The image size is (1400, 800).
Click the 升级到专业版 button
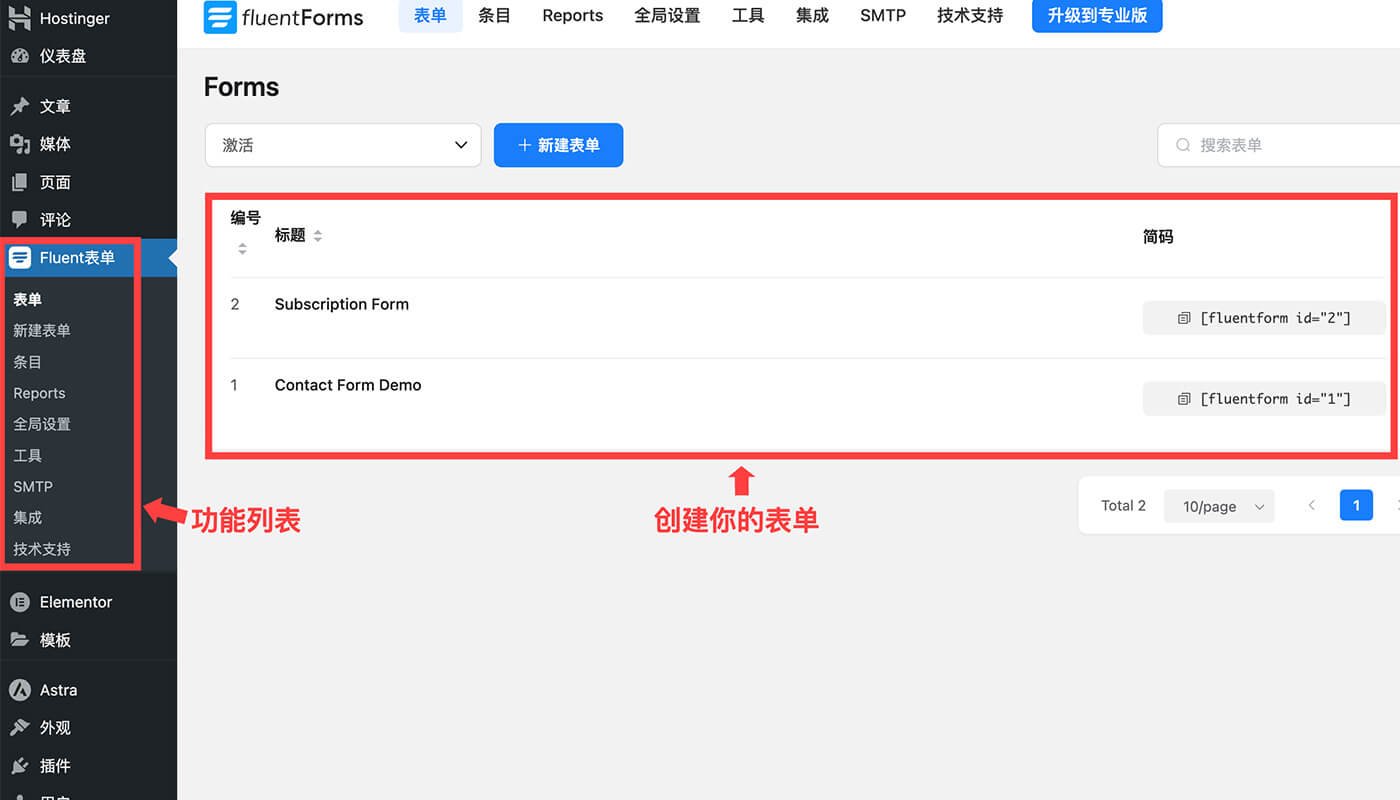1096,16
